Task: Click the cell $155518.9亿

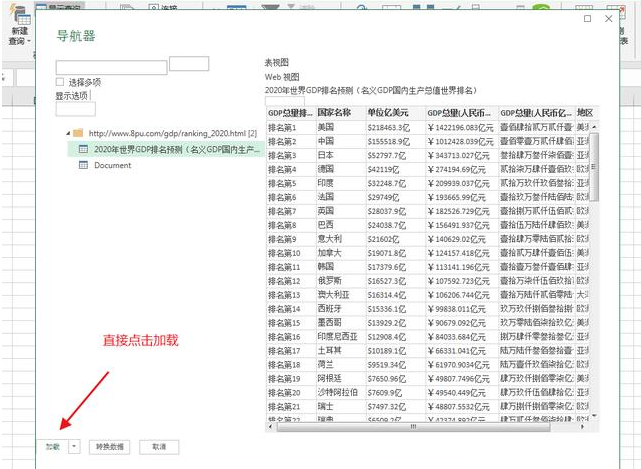Action: [396, 141]
